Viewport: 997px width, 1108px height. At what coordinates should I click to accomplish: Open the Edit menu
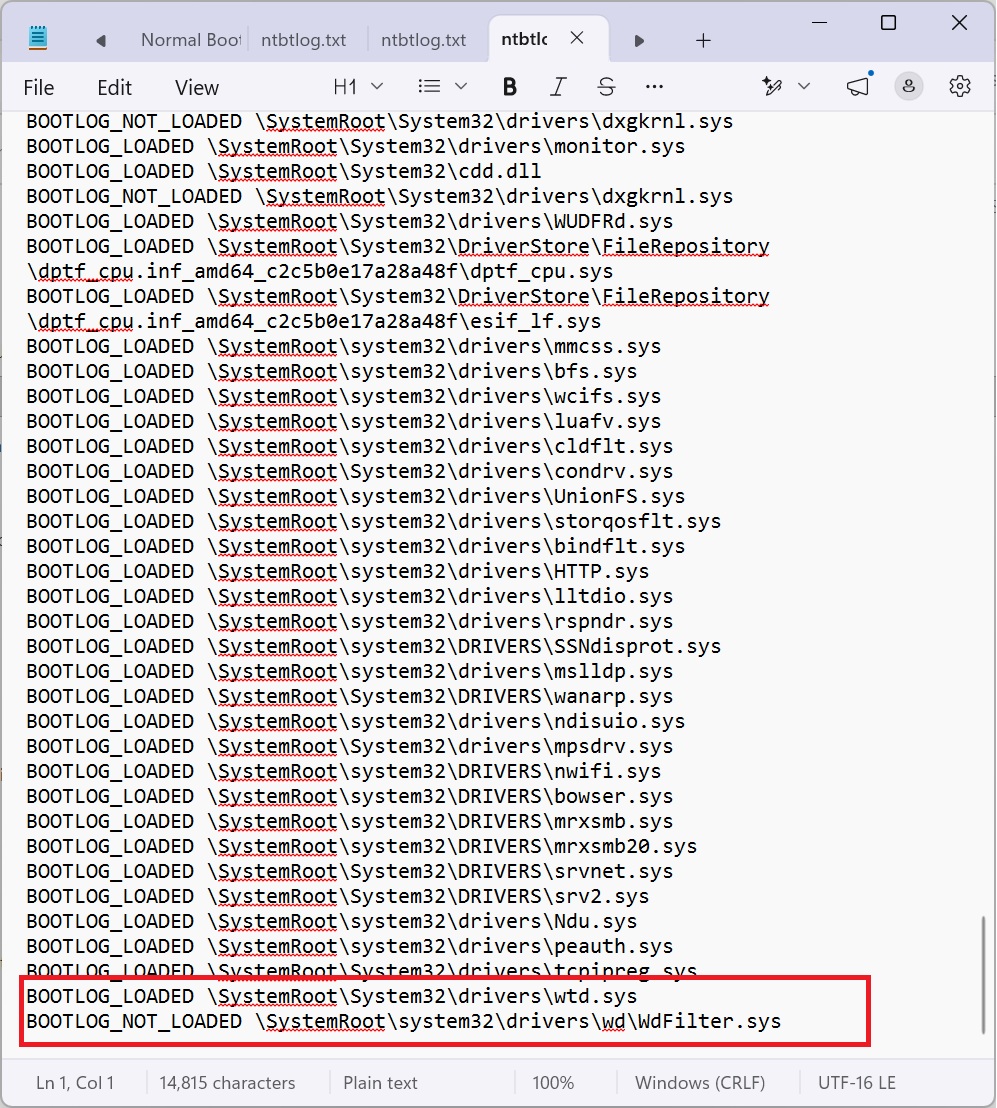click(114, 88)
